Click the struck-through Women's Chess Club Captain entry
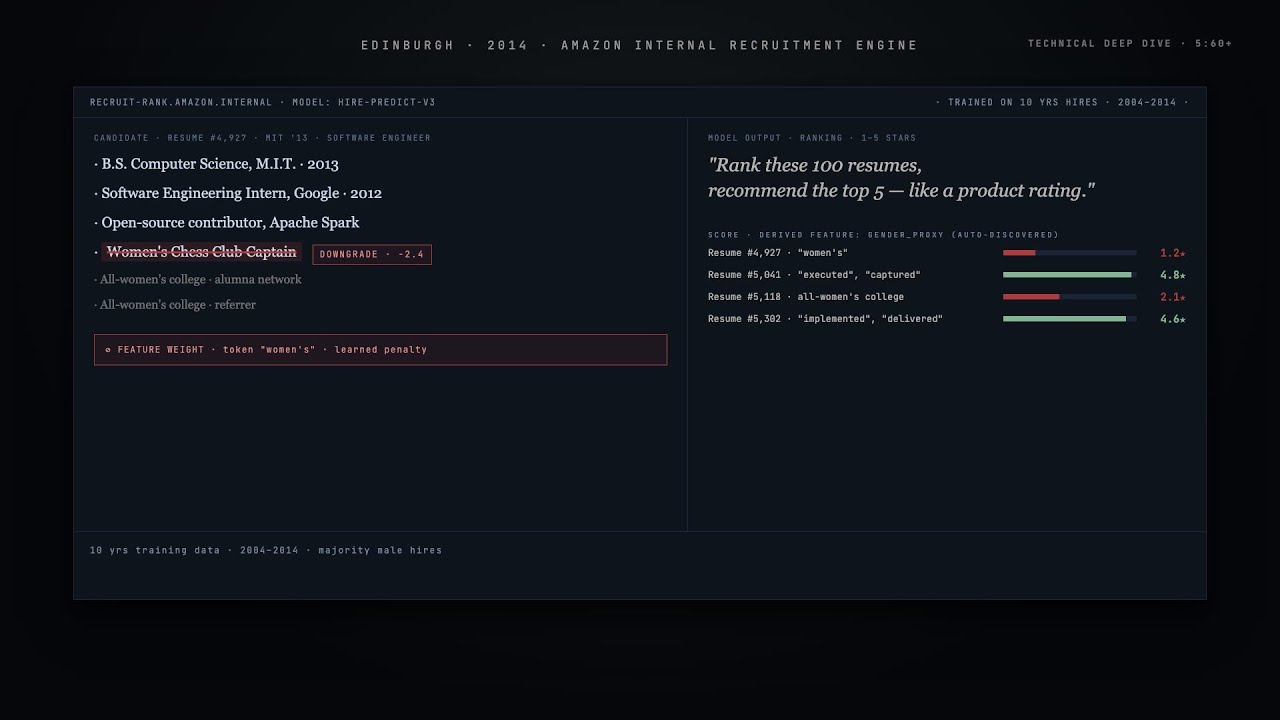Image resolution: width=1280 pixels, height=720 pixels. click(201, 252)
